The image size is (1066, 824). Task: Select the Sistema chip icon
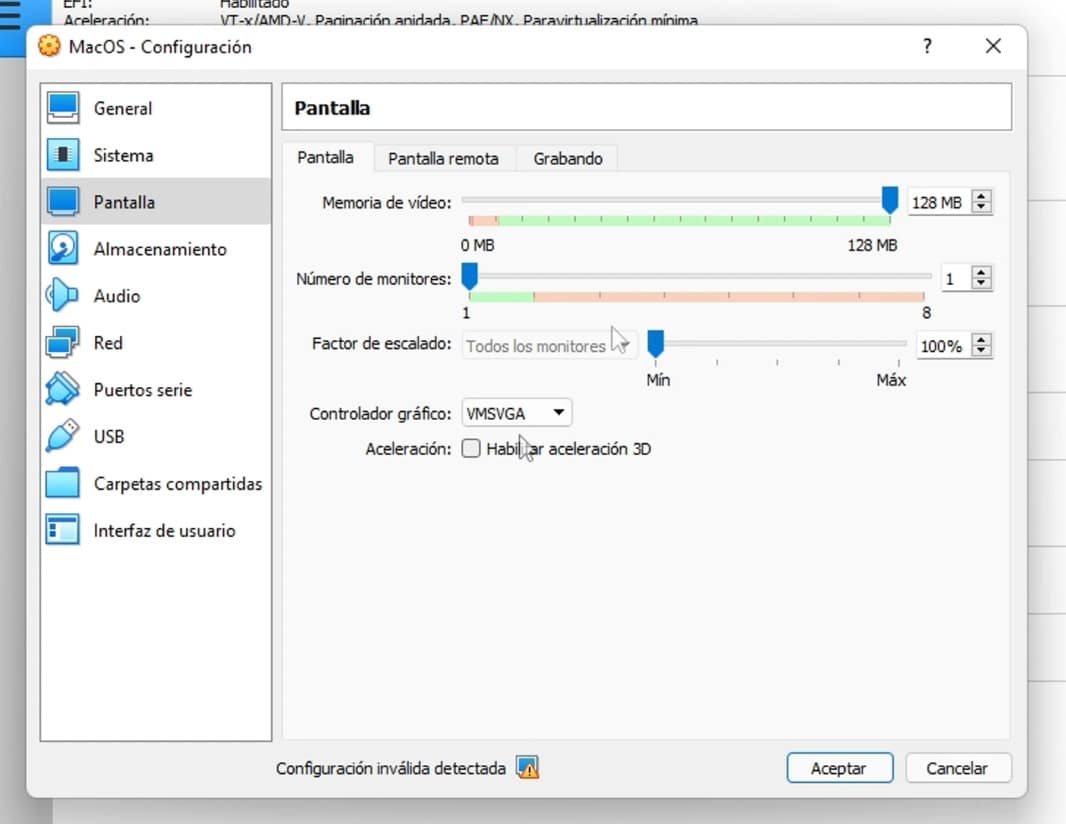[x=63, y=155]
